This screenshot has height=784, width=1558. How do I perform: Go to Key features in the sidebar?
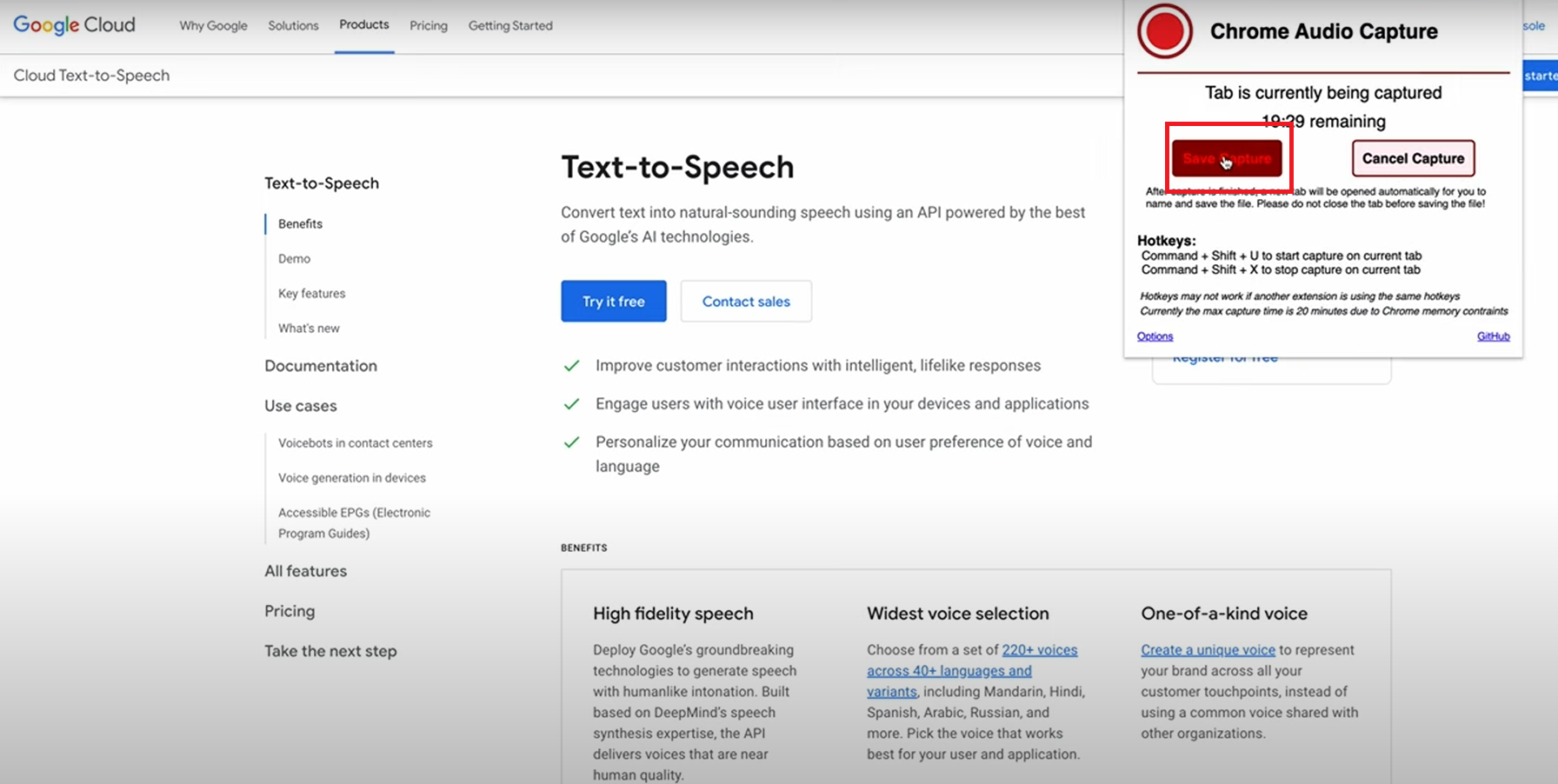311,294
